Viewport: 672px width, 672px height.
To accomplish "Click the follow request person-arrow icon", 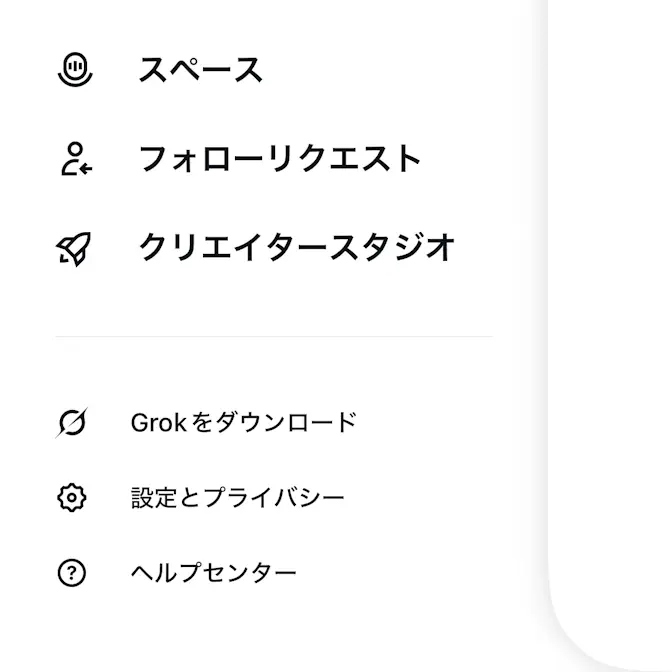I will 76,159.
